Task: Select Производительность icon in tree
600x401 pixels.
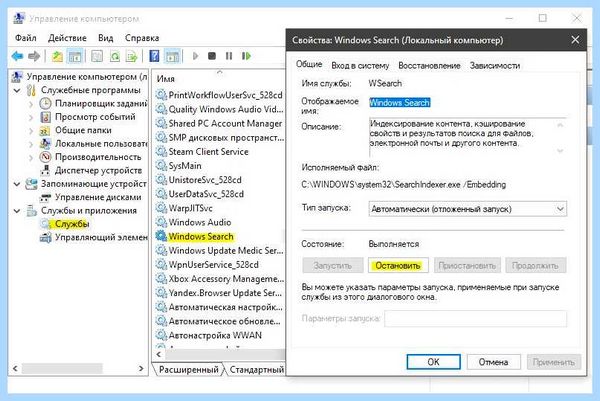Action: click(x=45, y=157)
